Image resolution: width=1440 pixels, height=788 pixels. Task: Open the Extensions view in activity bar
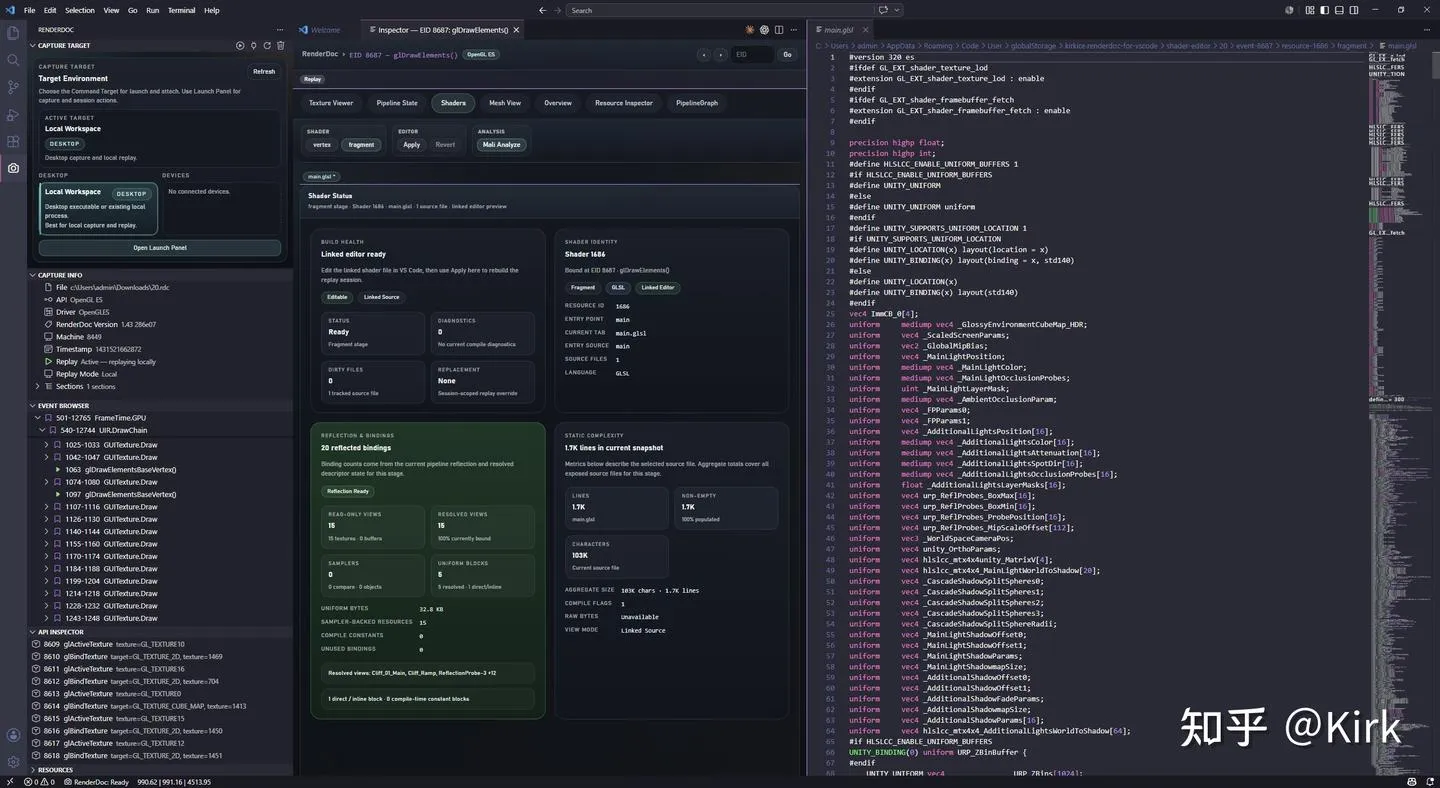[x=13, y=141]
